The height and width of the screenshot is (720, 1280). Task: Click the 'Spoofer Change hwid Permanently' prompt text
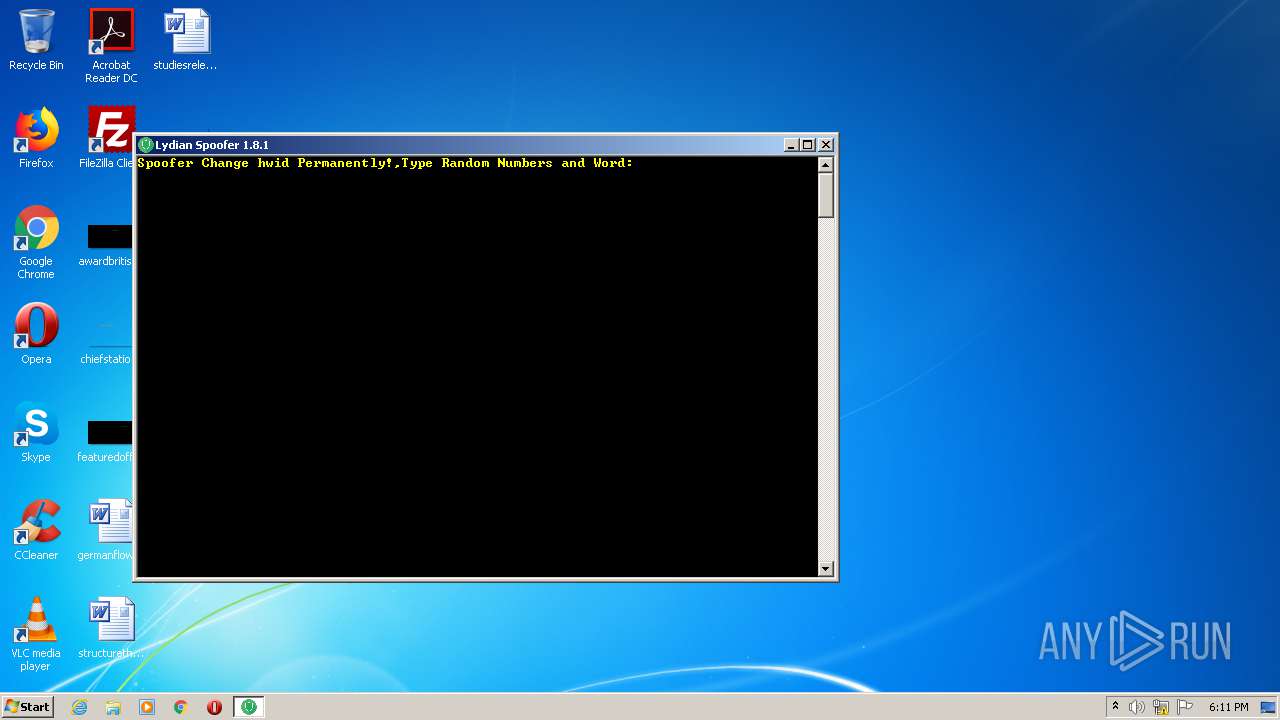(385, 163)
